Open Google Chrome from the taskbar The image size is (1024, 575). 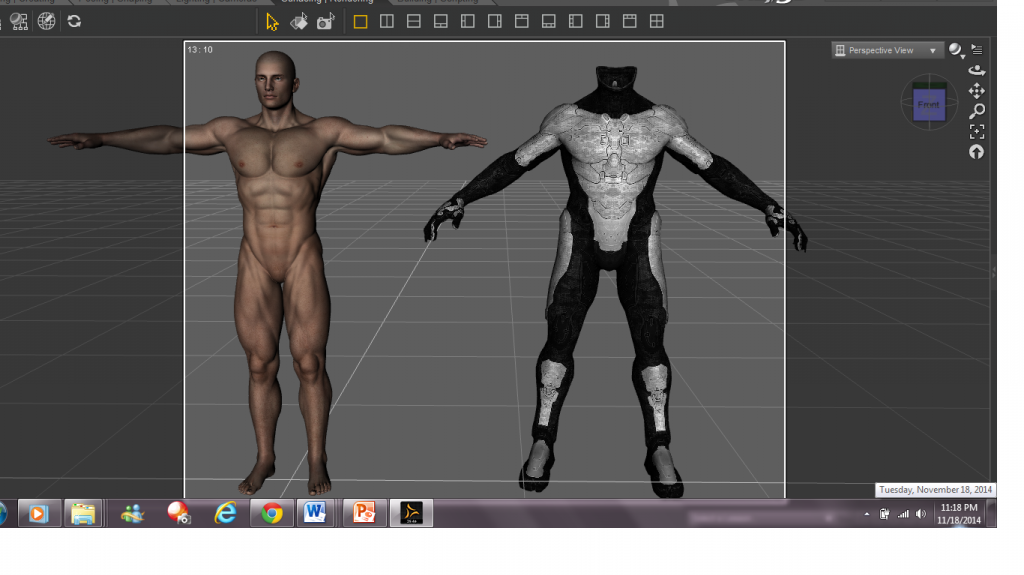[x=271, y=514]
